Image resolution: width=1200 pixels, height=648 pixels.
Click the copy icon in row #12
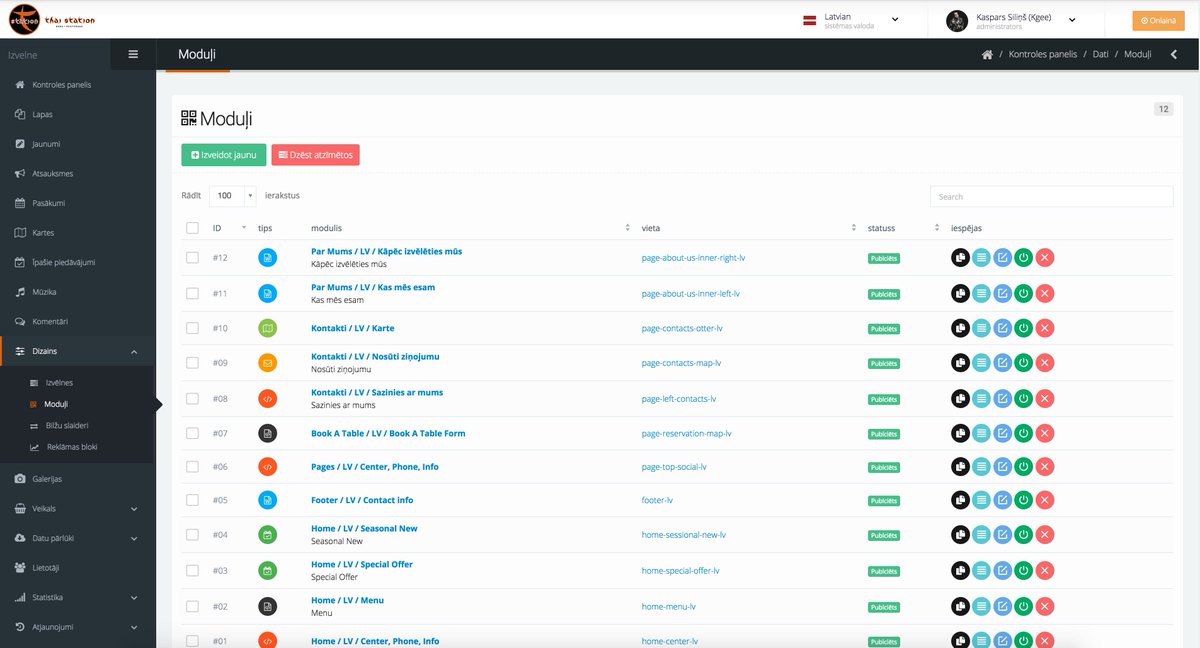960,258
